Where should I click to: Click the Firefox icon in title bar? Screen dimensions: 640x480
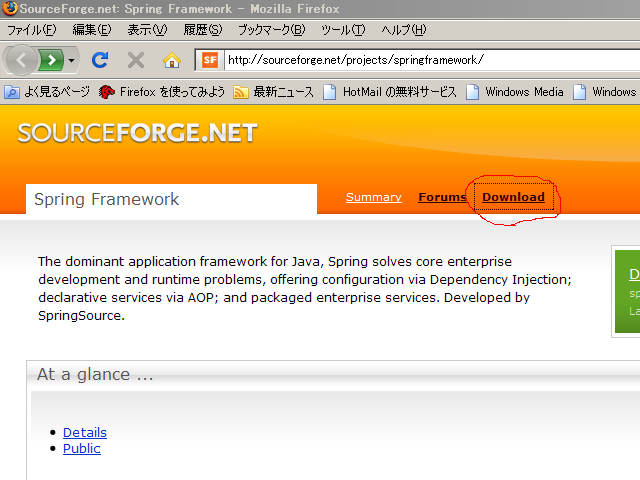pos(9,8)
